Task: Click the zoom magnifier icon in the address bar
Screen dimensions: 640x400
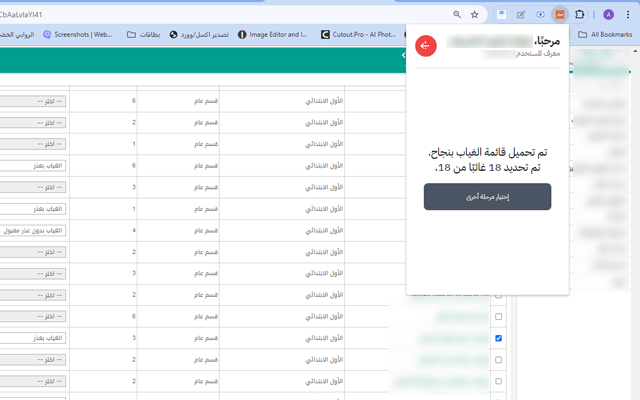Action: (457, 15)
